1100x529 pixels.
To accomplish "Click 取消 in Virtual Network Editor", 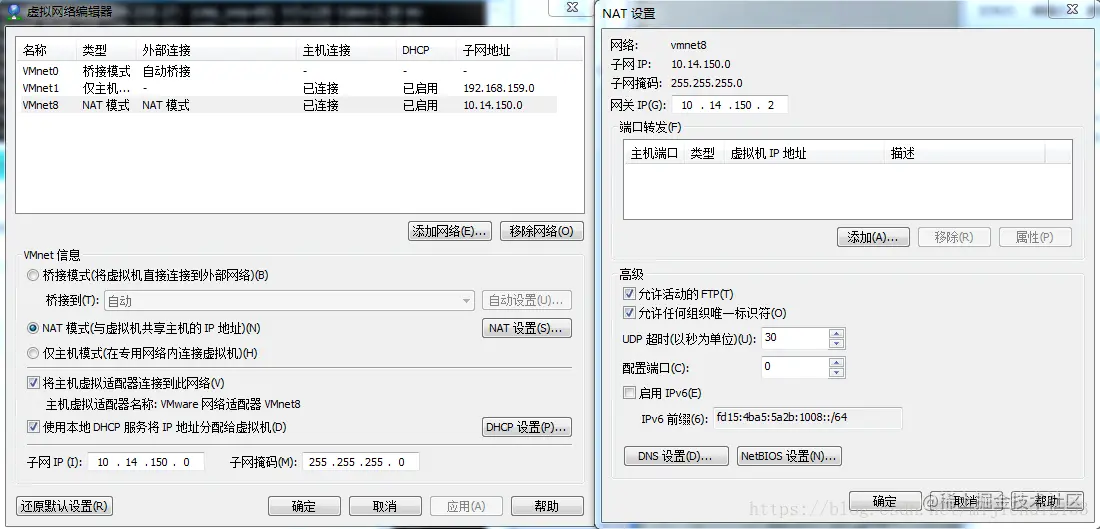I will (x=385, y=506).
